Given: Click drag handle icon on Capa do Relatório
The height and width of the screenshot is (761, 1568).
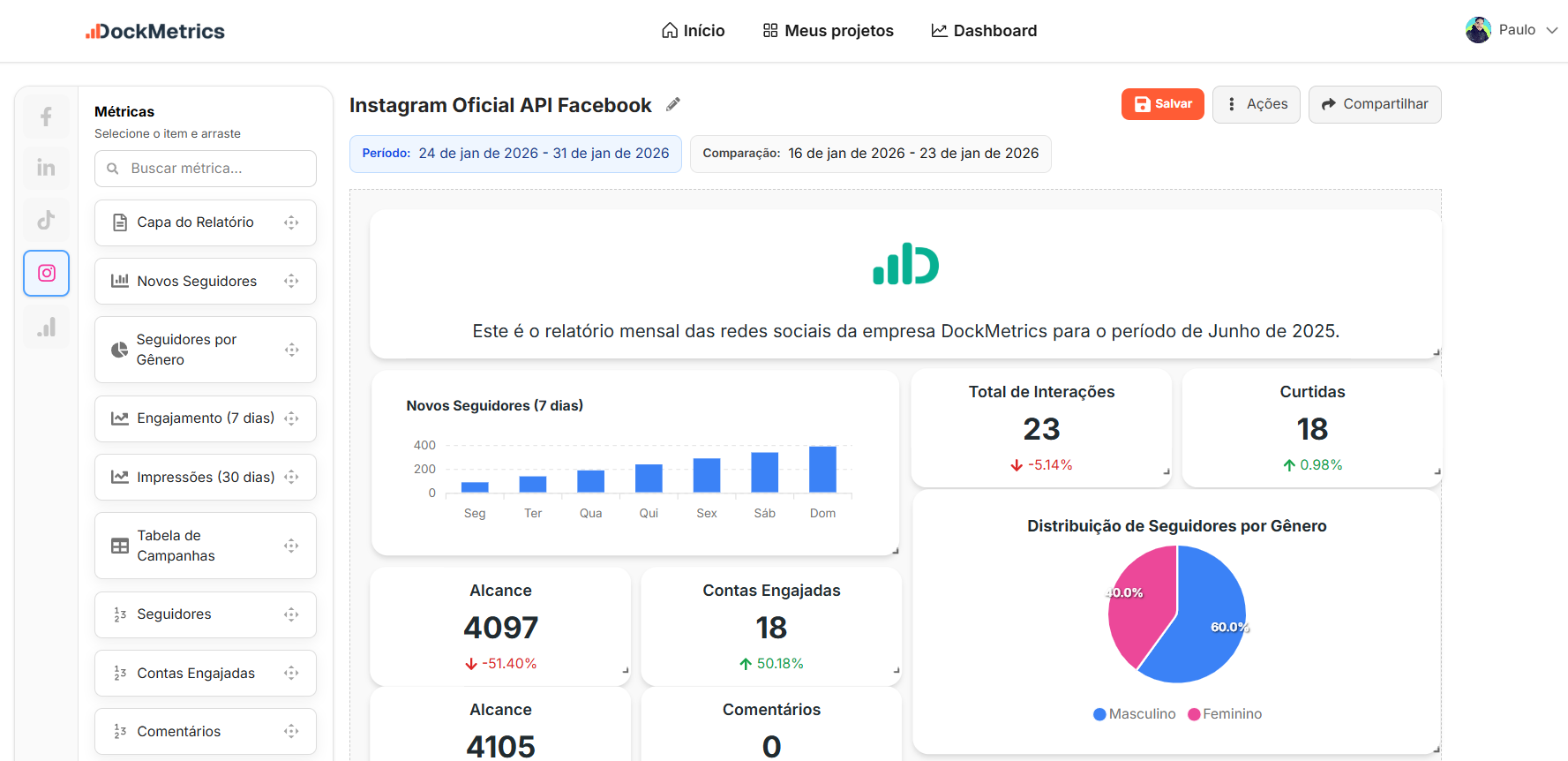Looking at the screenshot, I should 291,222.
